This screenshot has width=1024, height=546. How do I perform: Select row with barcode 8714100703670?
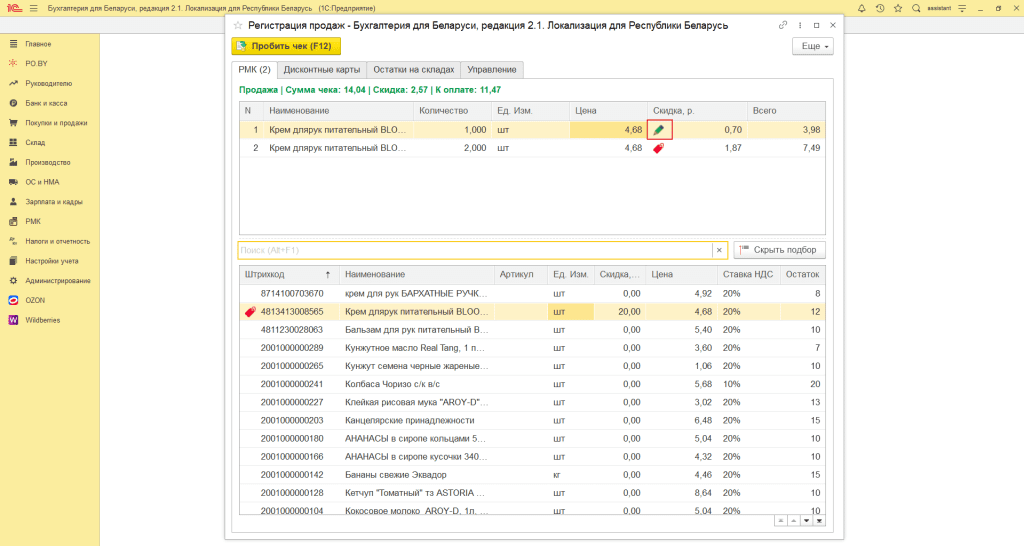pos(532,294)
